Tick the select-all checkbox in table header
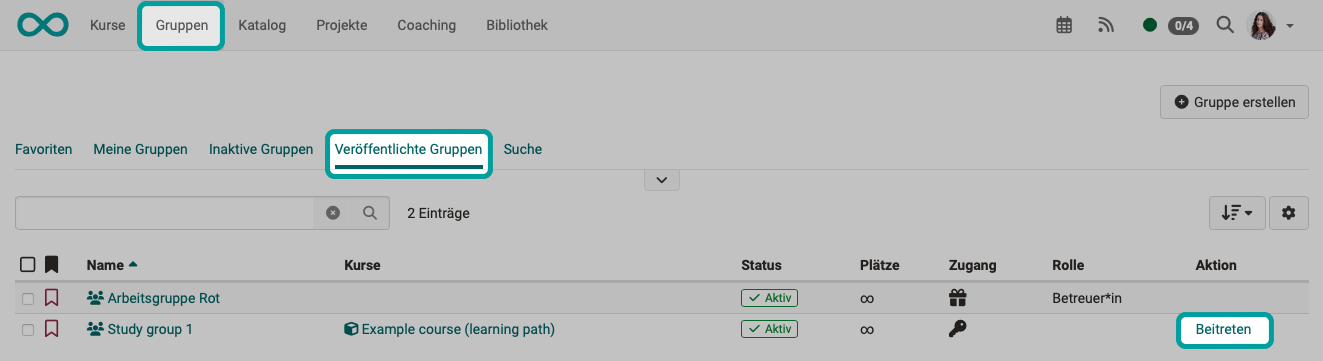This screenshot has width=1323, height=361. click(28, 265)
